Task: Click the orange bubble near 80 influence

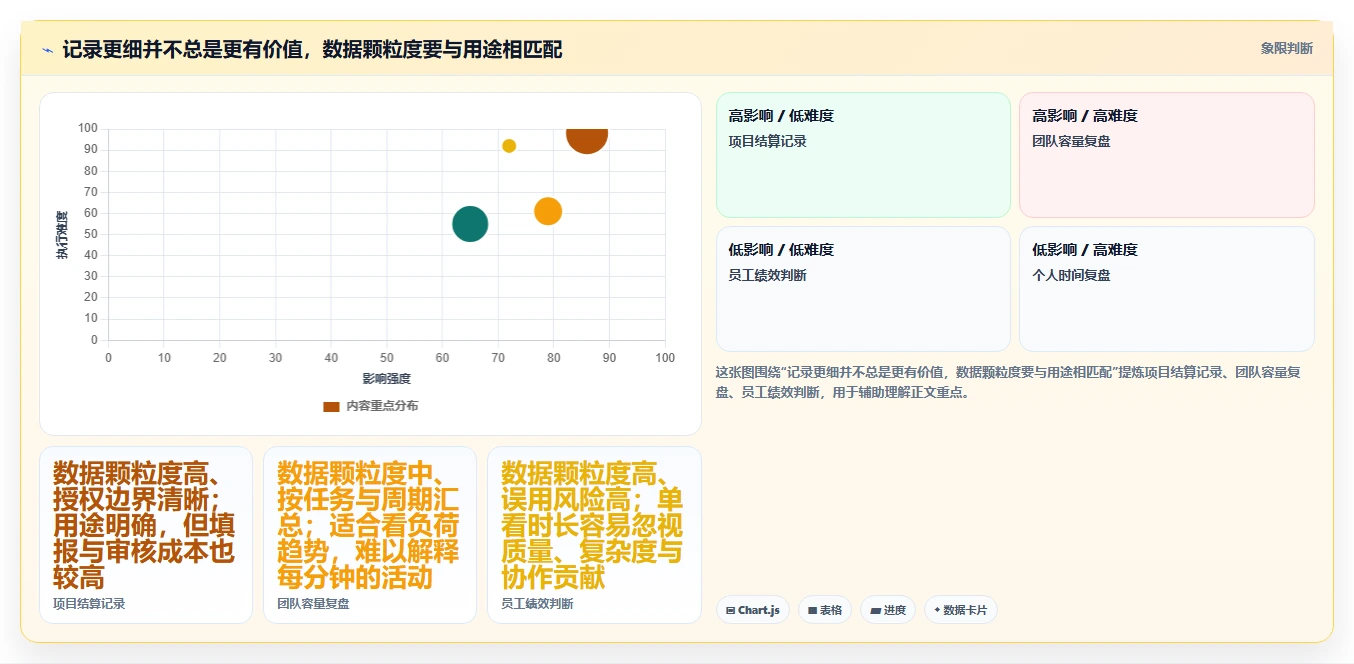Action: [x=548, y=211]
